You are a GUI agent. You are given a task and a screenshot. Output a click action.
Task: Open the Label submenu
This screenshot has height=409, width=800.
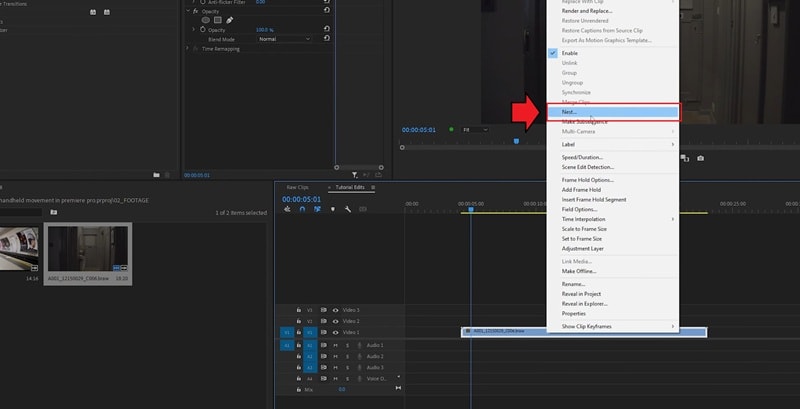(612, 144)
